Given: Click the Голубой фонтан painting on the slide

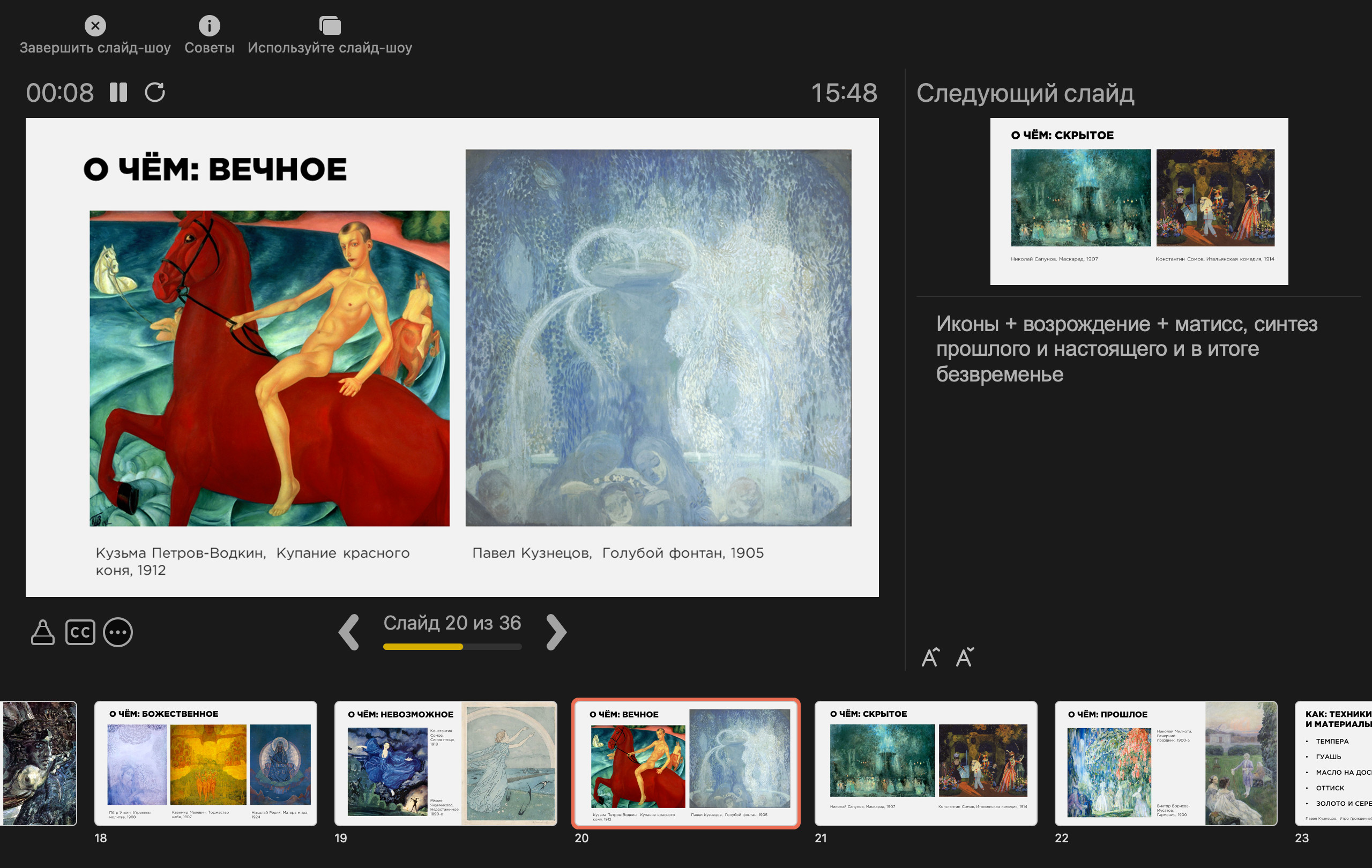Looking at the screenshot, I should point(659,338).
